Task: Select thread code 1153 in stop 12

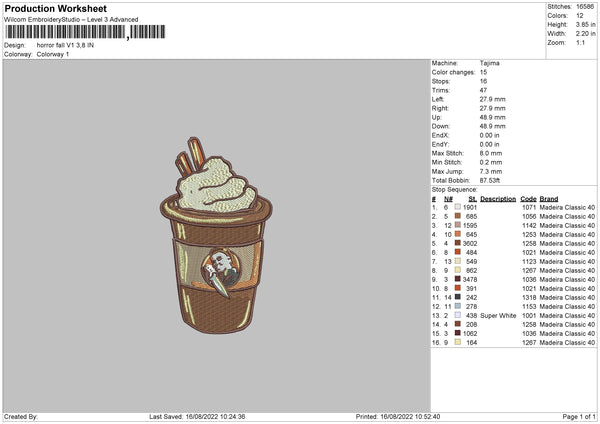Action: (x=529, y=307)
